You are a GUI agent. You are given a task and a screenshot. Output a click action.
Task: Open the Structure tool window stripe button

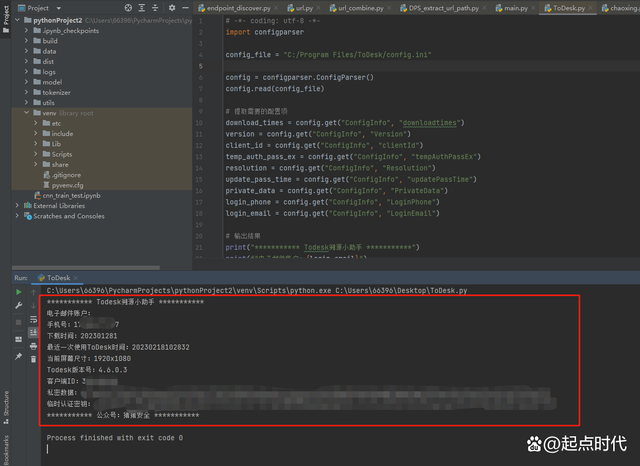(6, 407)
